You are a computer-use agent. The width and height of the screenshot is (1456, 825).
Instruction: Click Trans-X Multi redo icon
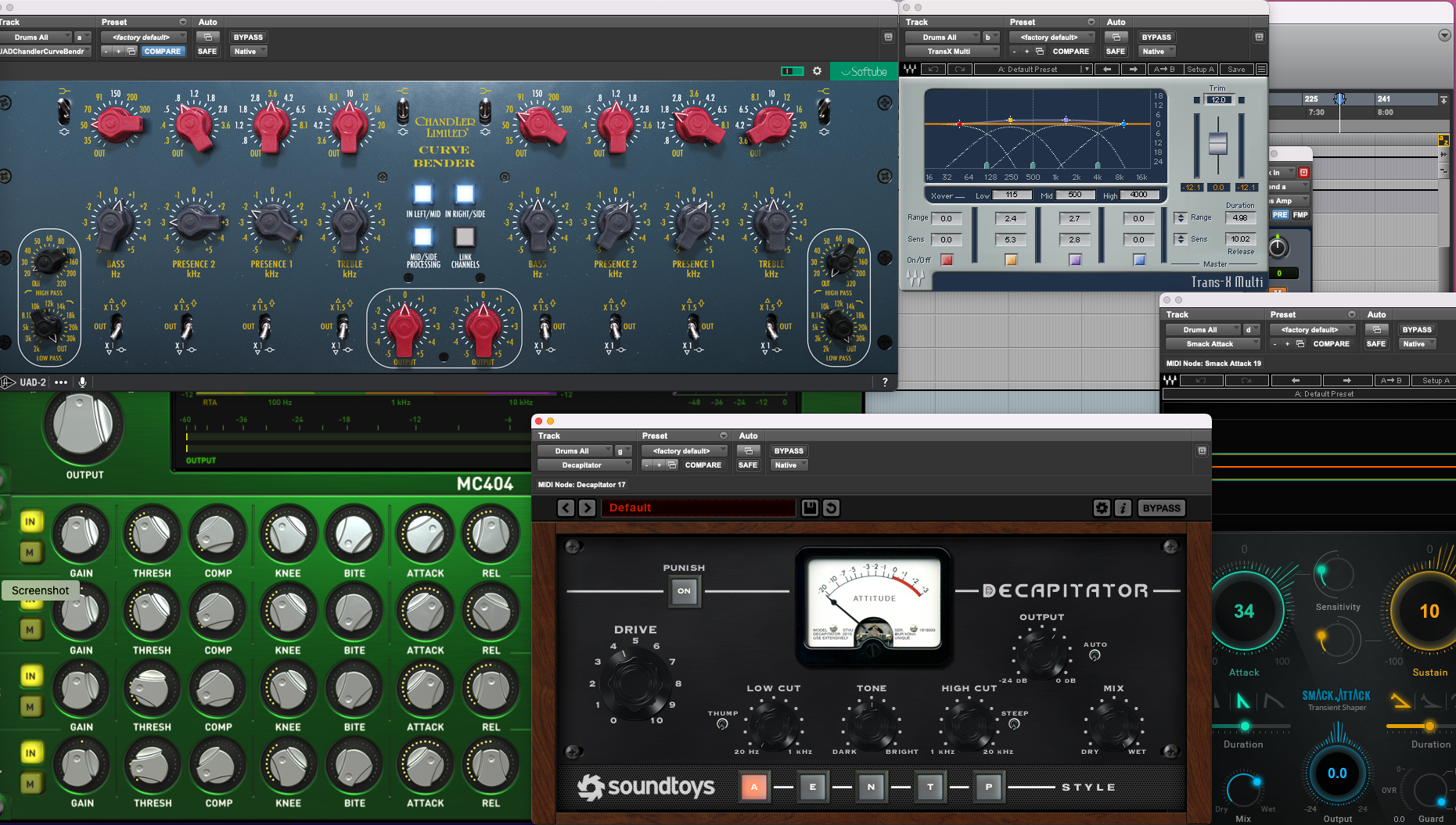pos(960,69)
